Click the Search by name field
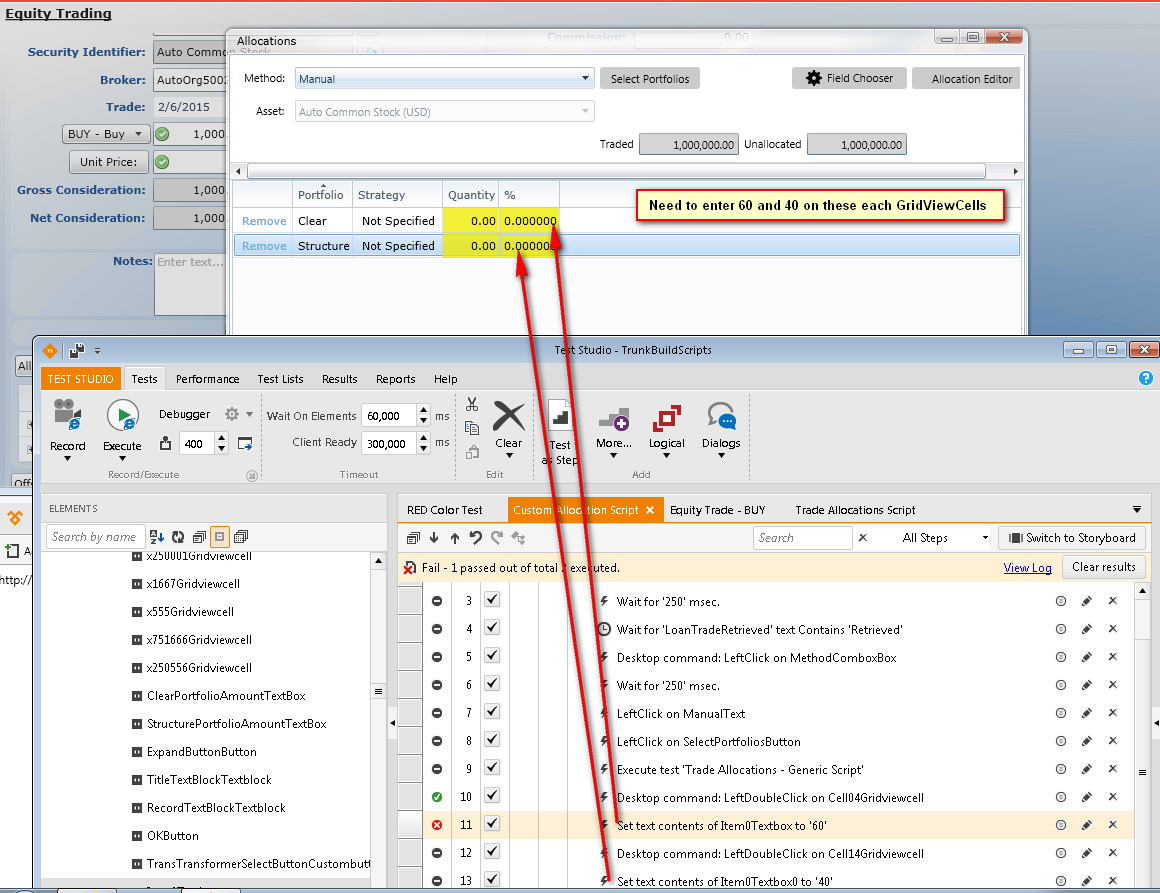The width and height of the screenshot is (1160, 893). [94, 537]
